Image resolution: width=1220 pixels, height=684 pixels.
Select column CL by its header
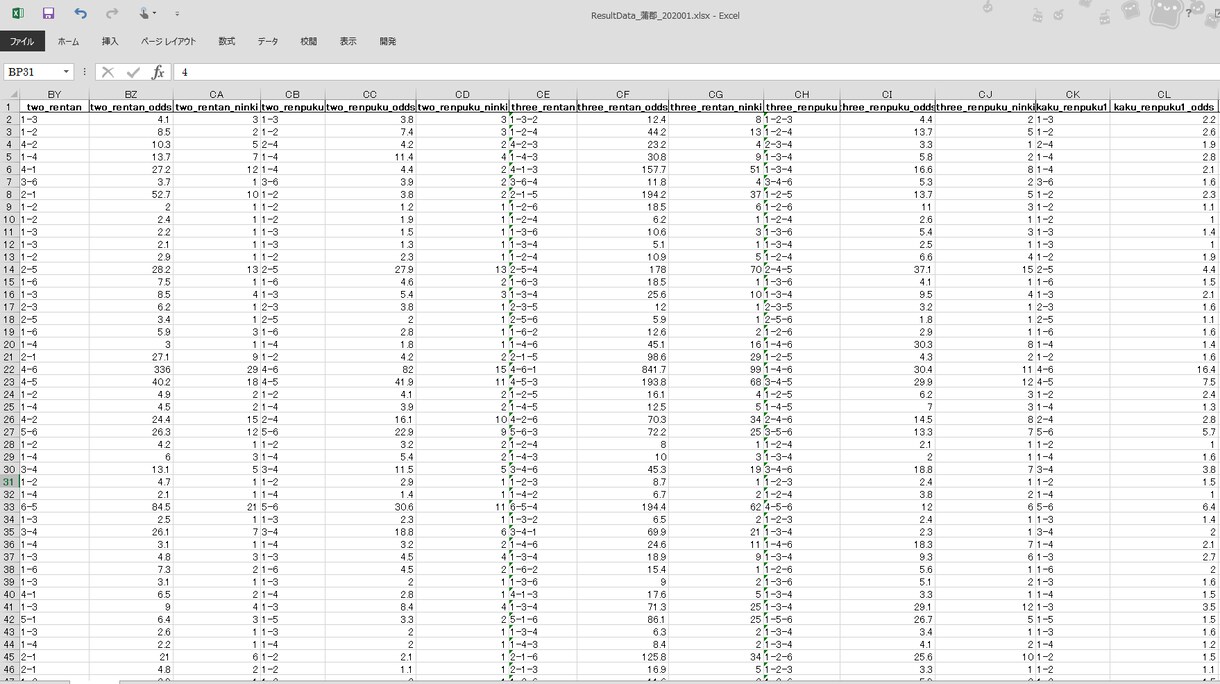[x=1164, y=95]
